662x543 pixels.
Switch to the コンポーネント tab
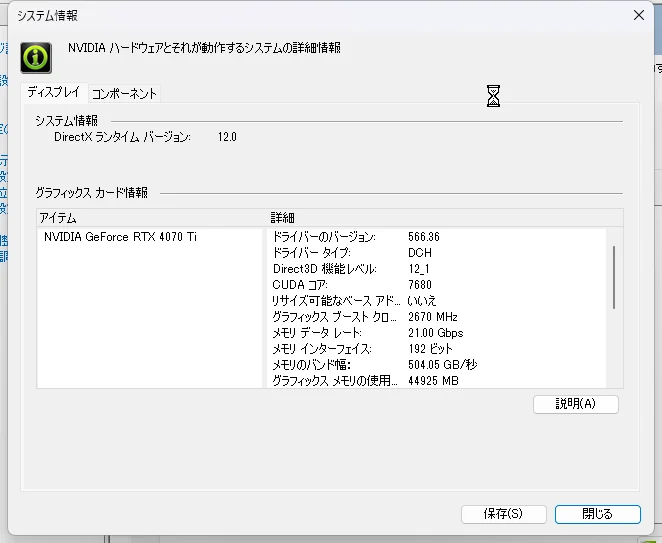[124, 93]
